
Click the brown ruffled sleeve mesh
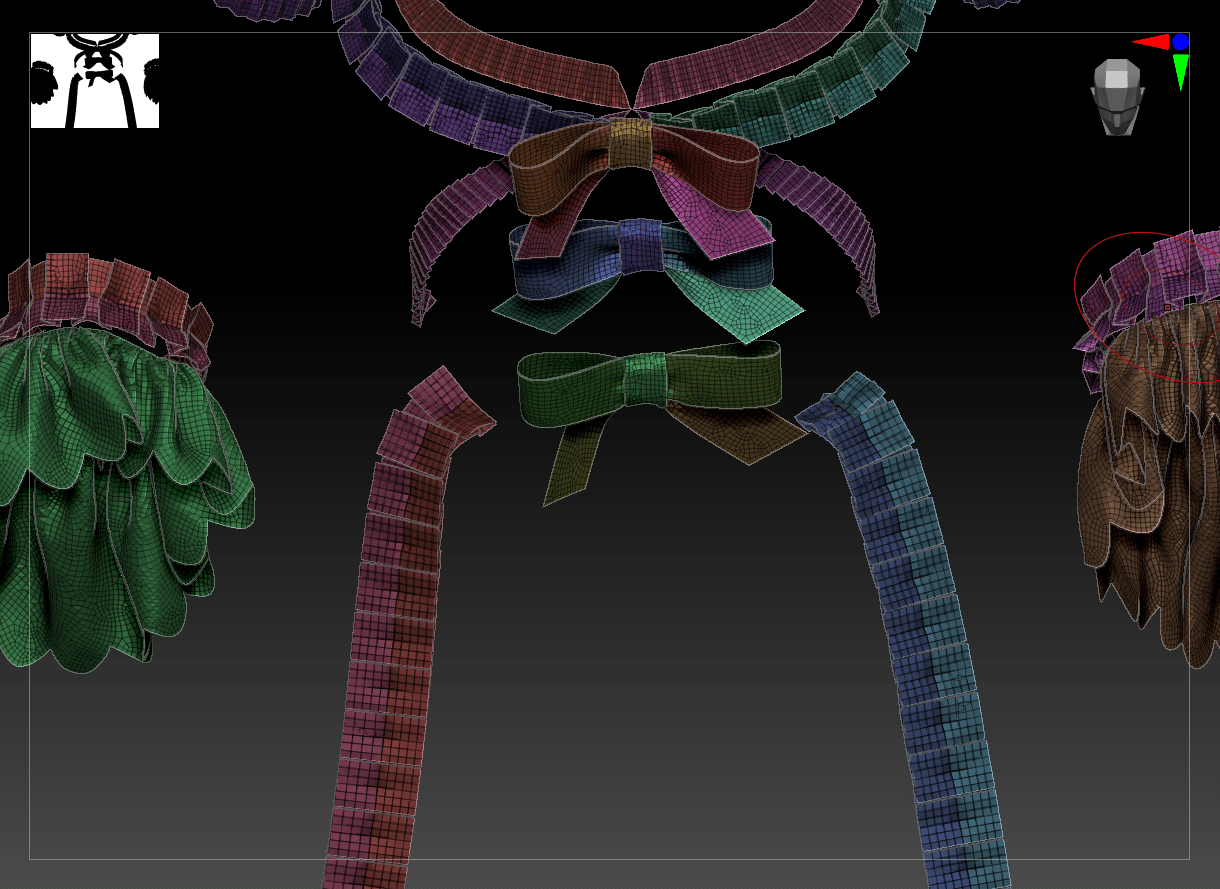pyautogui.click(x=1150, y=480)
